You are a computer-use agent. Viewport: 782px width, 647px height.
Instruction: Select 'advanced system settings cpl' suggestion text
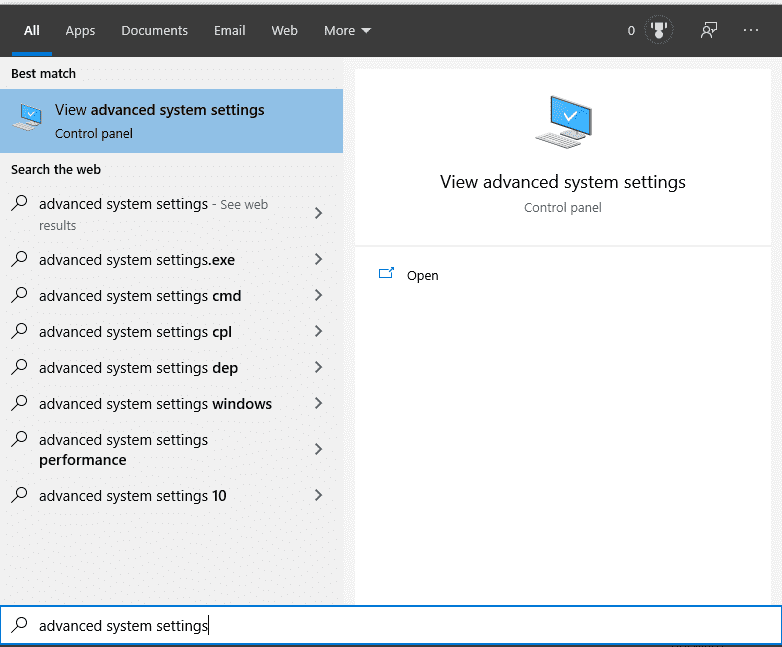[x=135, y=332]
